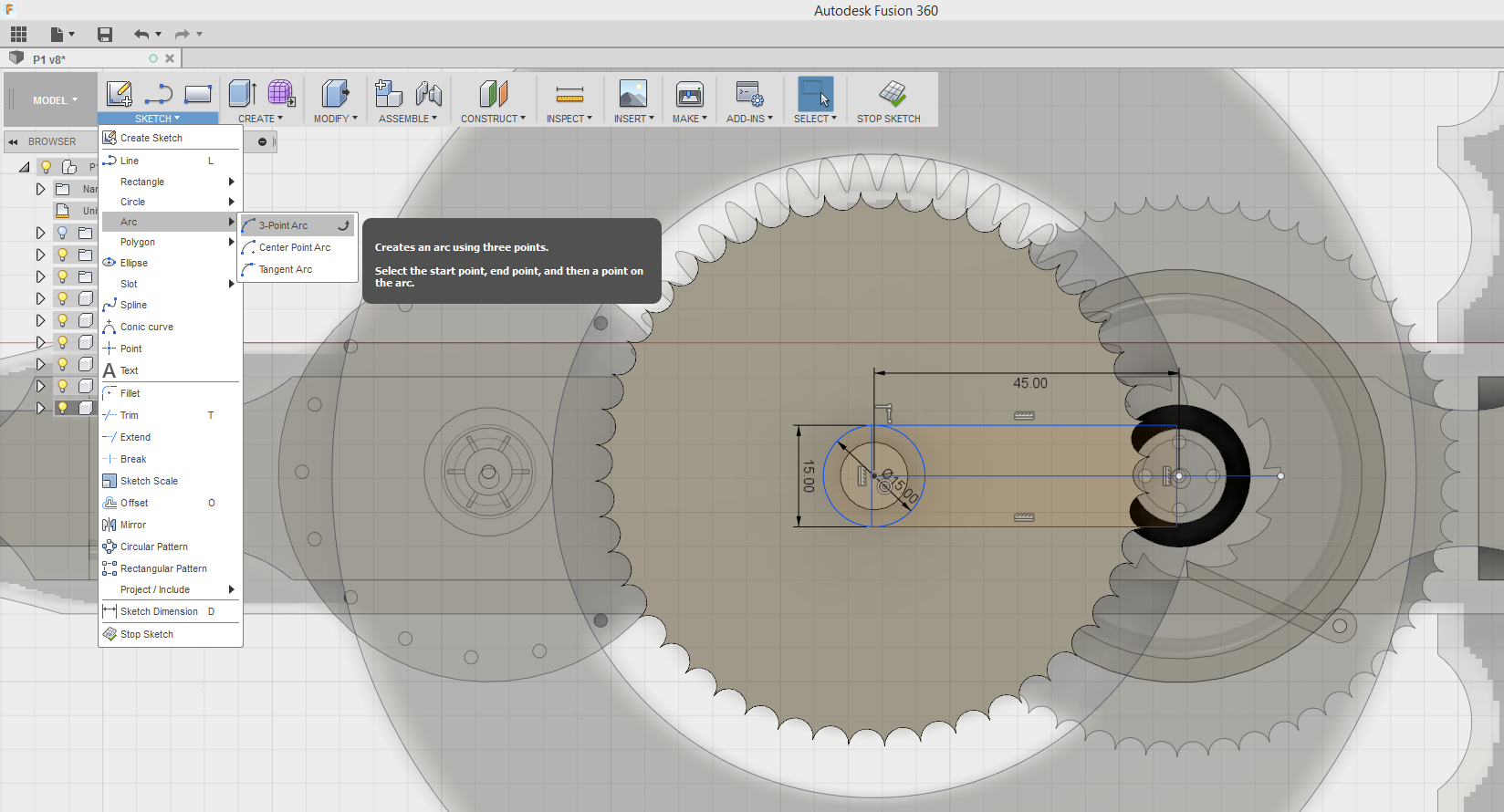Viewport: 1504px width, 812px height.
Task: Collapse the BROWSER panel double arrows
Action: coord(14,141)
